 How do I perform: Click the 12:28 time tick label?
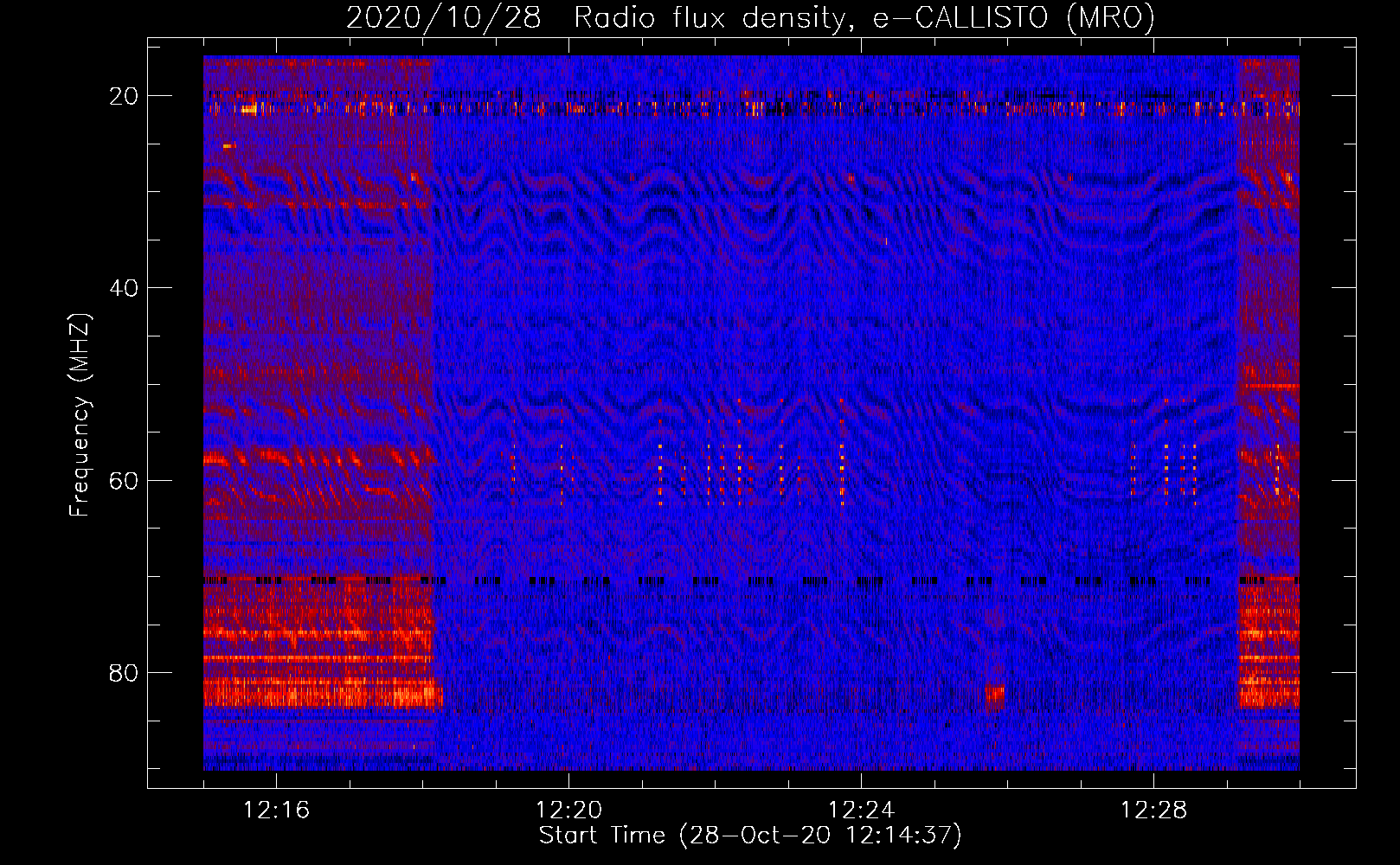pos(1153,811)
